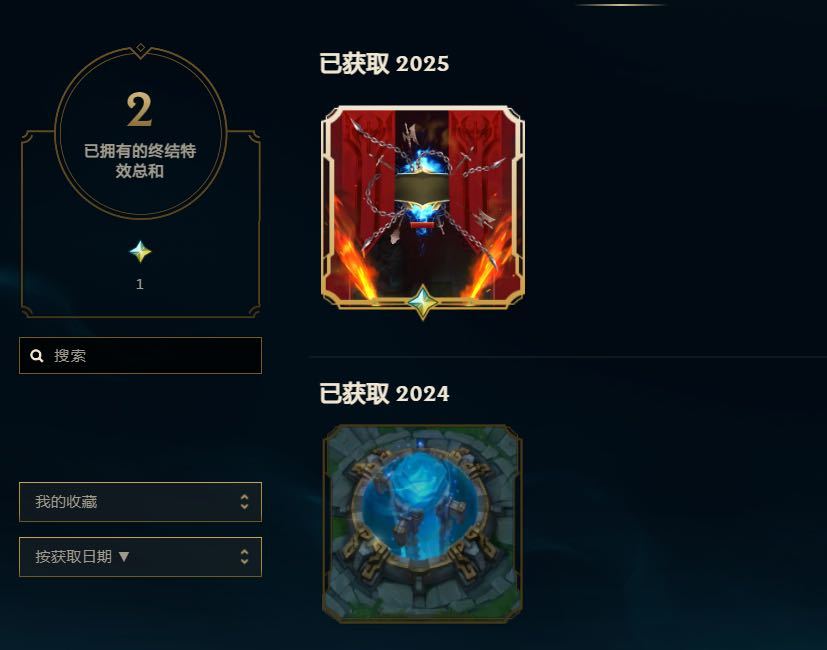Select the blue nexus crystal finisher thumbnail

pyautogui.click(x=422, y=524)
